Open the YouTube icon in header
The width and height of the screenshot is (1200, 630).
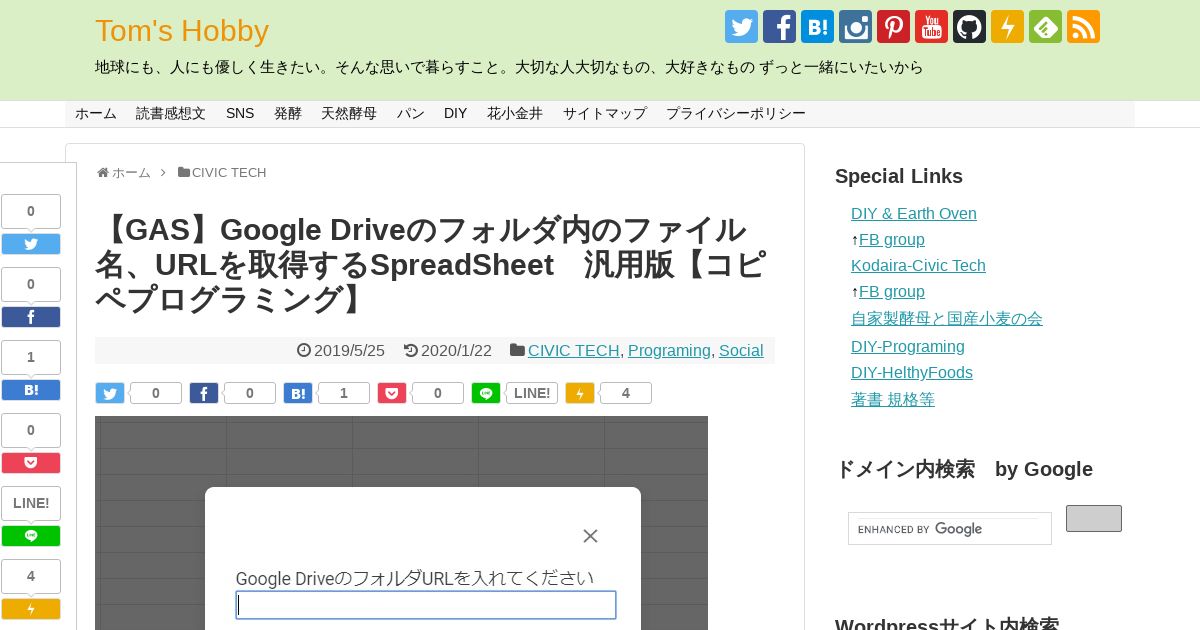[x=931, y=26]
